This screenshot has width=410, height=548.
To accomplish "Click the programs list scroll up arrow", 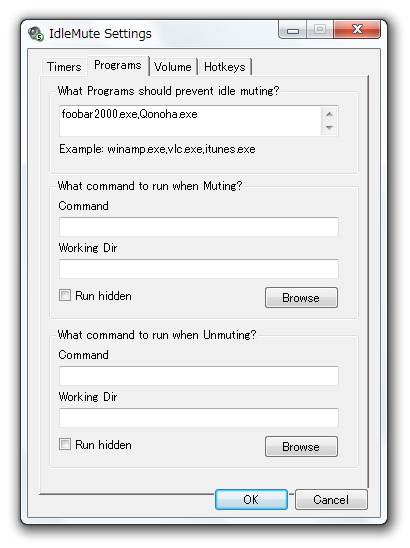I will click(x=329, y=114).
